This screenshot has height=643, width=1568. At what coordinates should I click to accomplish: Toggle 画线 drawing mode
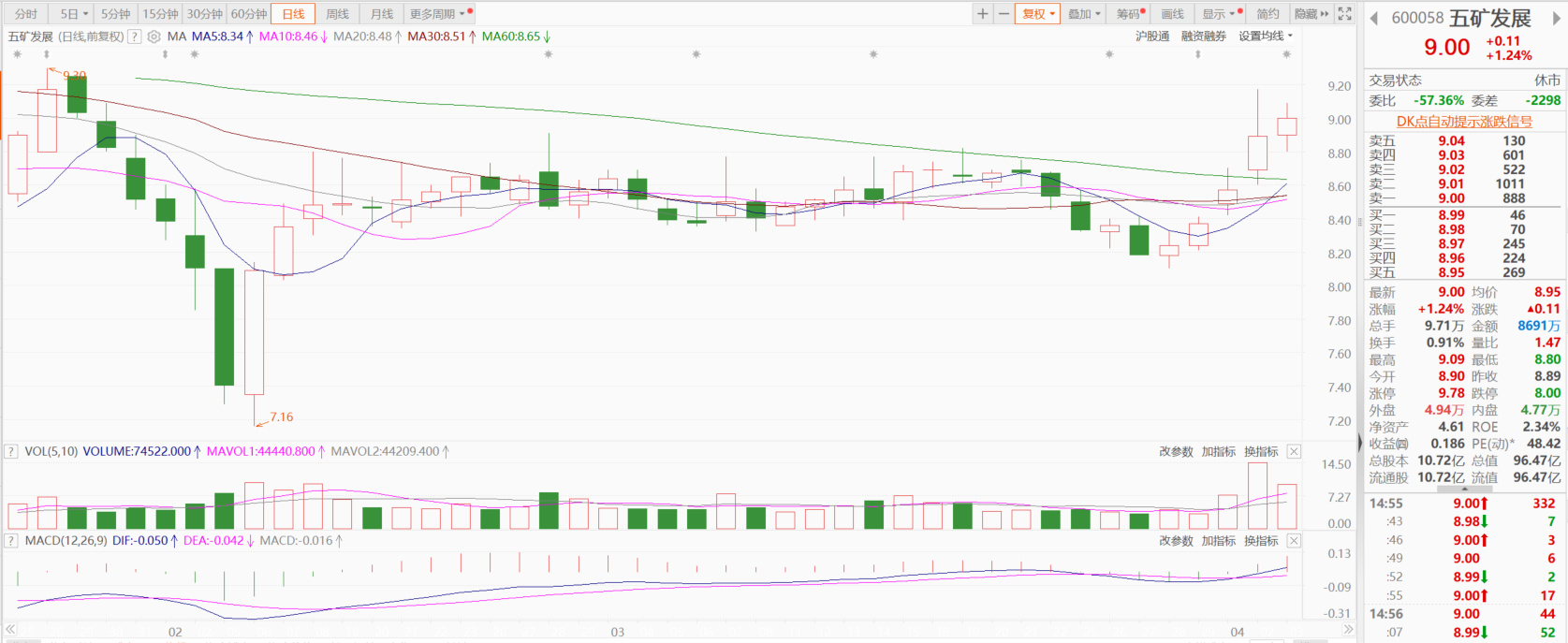click(1172, 14)
